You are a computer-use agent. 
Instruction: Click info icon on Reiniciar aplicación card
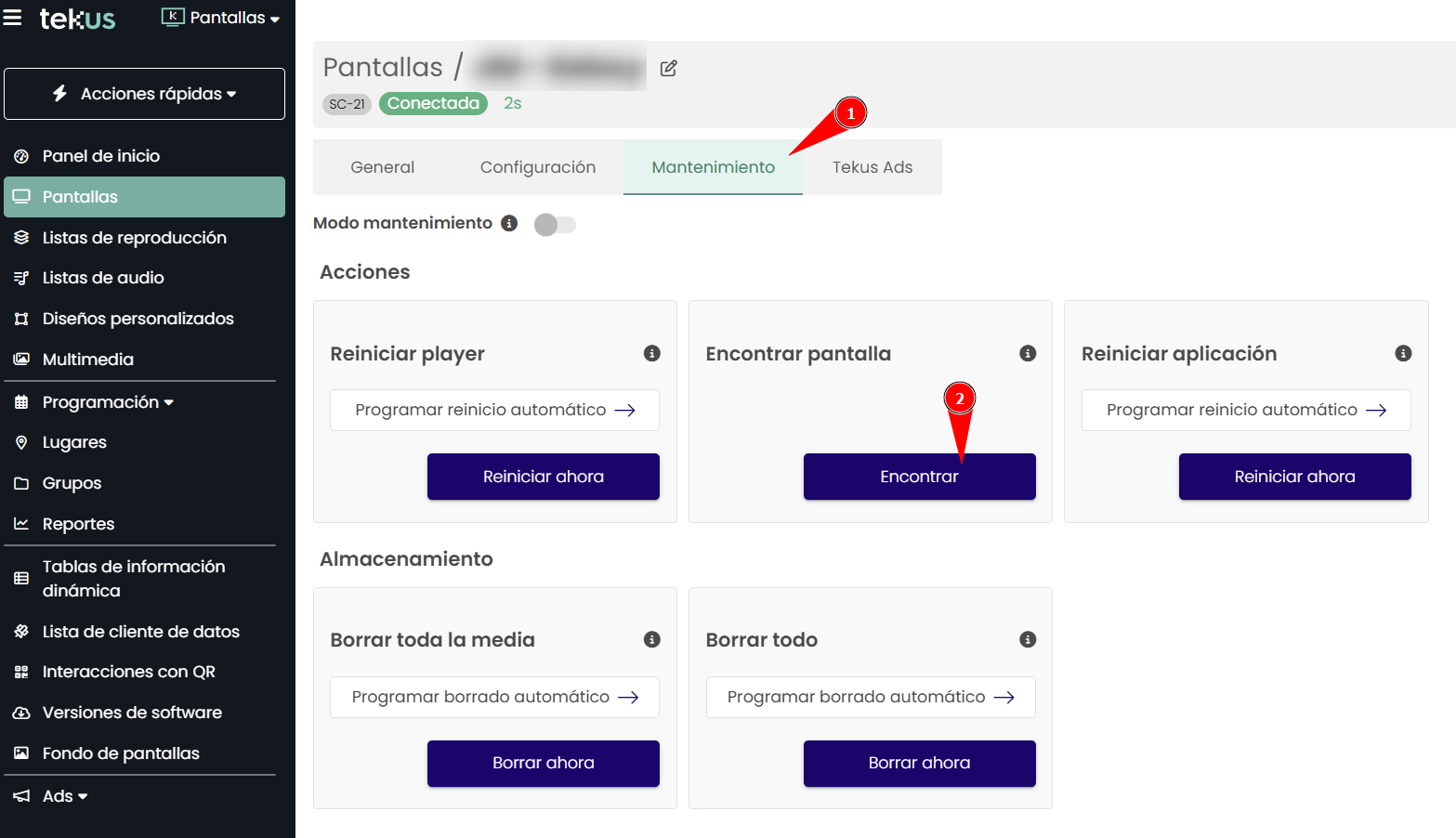pos(1403,353)
